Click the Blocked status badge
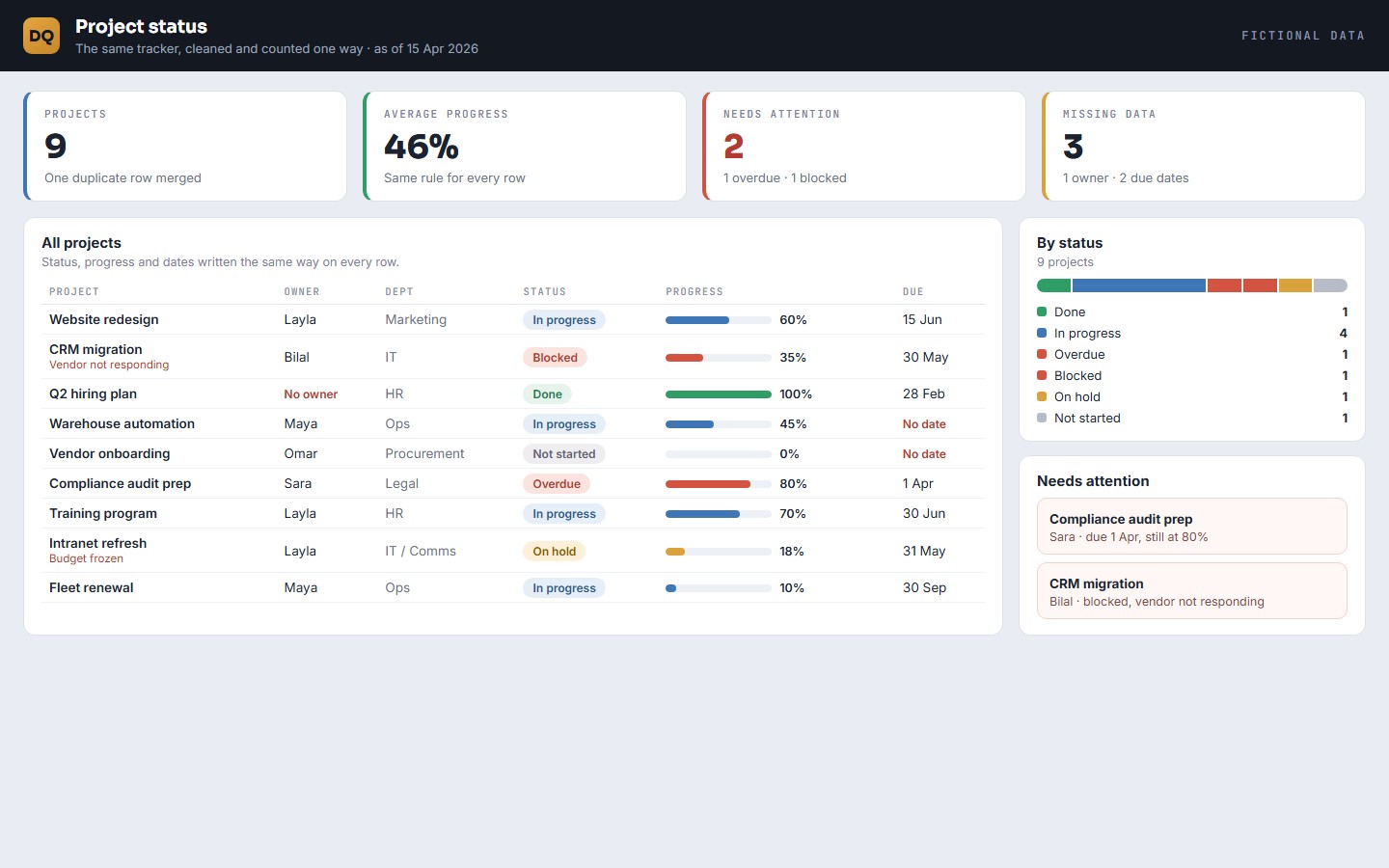The image size is (1389, 868). point(555,358)
